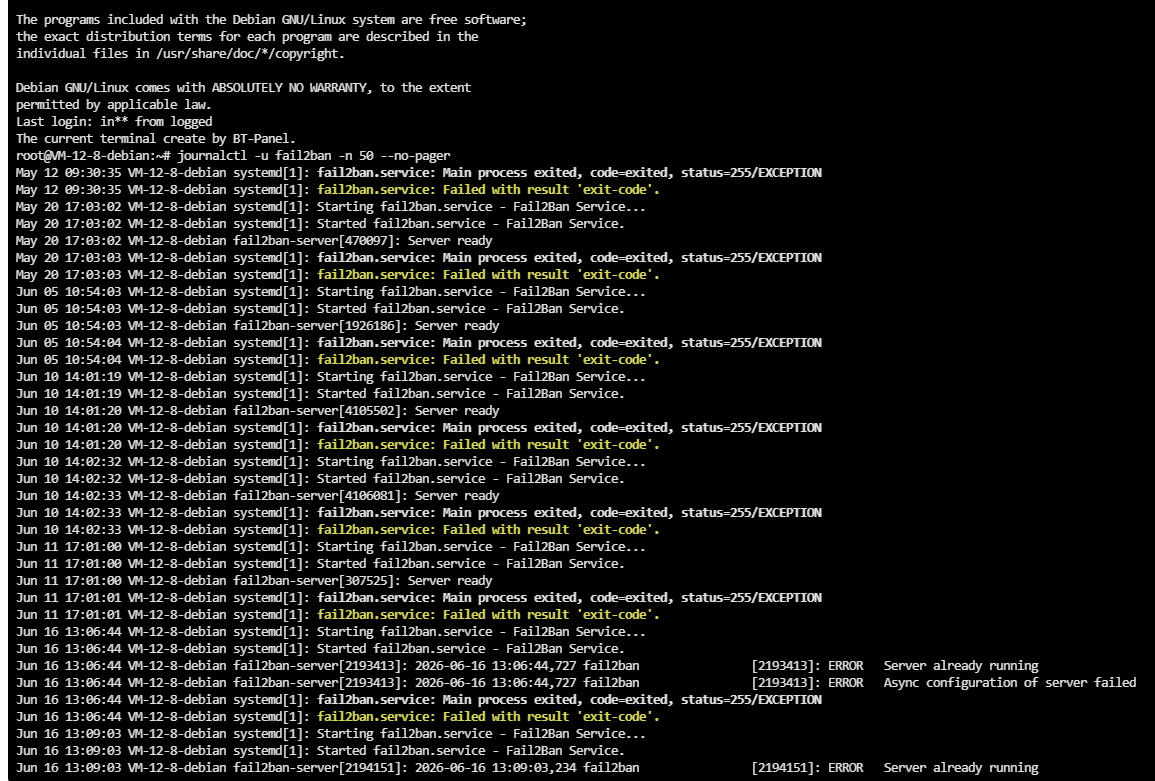The image size is (1155, 781).
Task: Click the Jun 10 14:02:33 'Main process exited' line
Action: coord(418,512)
